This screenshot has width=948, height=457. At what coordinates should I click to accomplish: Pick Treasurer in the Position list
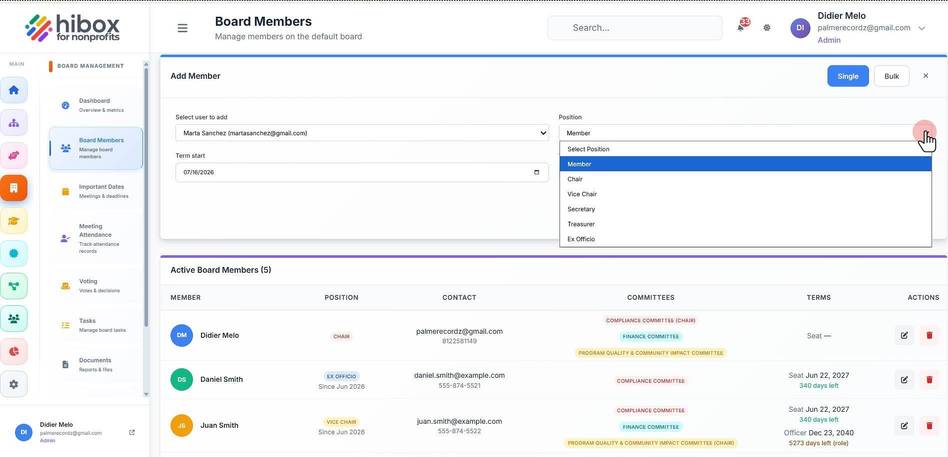(745, 224)
